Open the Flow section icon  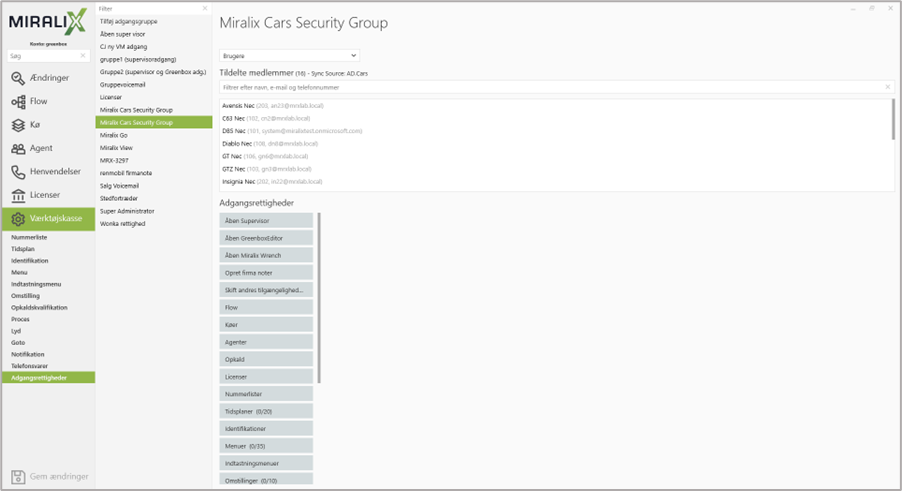click(x=18, y=102)
